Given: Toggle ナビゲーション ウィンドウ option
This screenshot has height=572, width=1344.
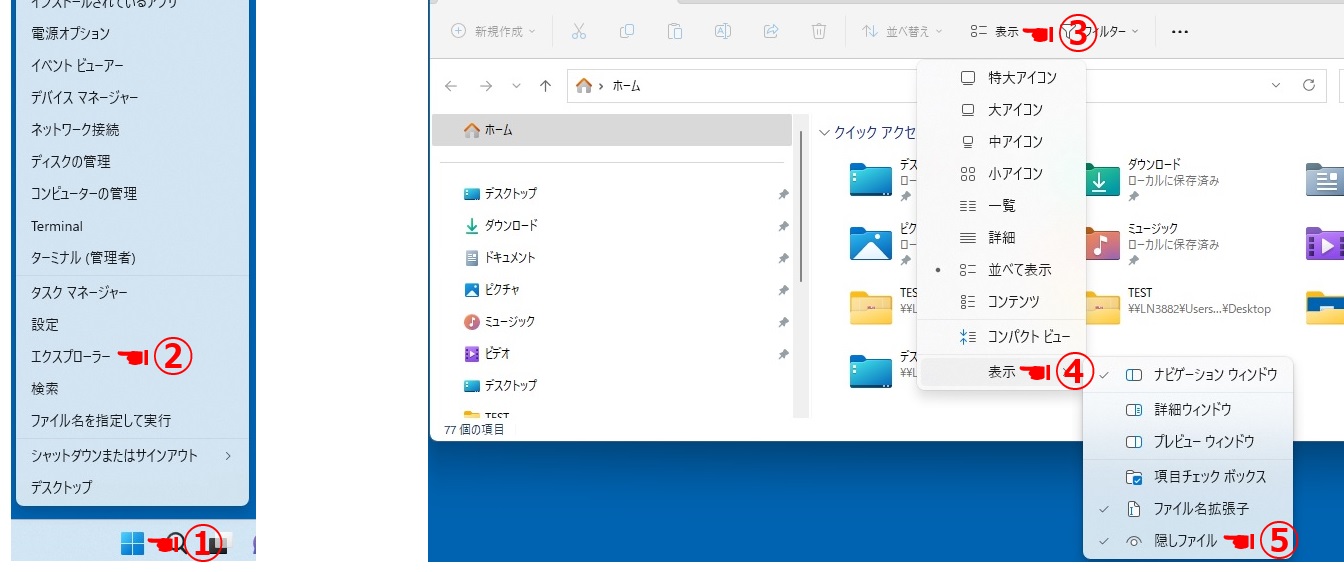Looking at the screenshot, I should click(x=1189, y=375).
